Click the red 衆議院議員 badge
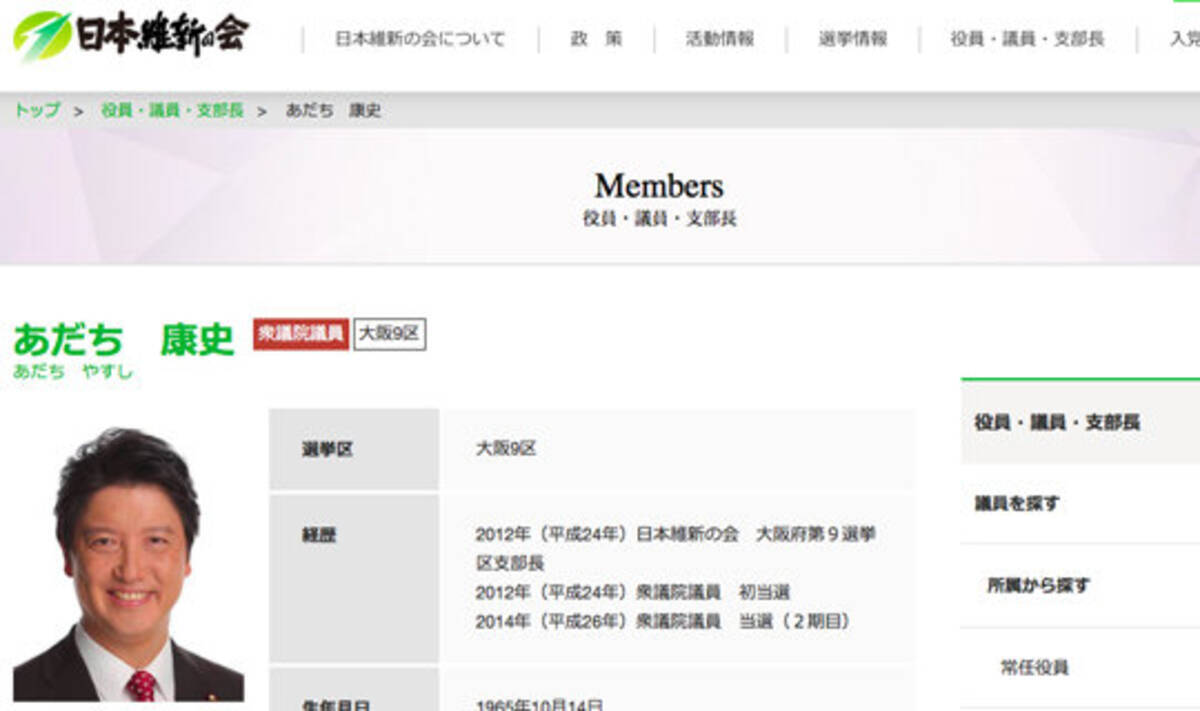 (x=300, y=334)
